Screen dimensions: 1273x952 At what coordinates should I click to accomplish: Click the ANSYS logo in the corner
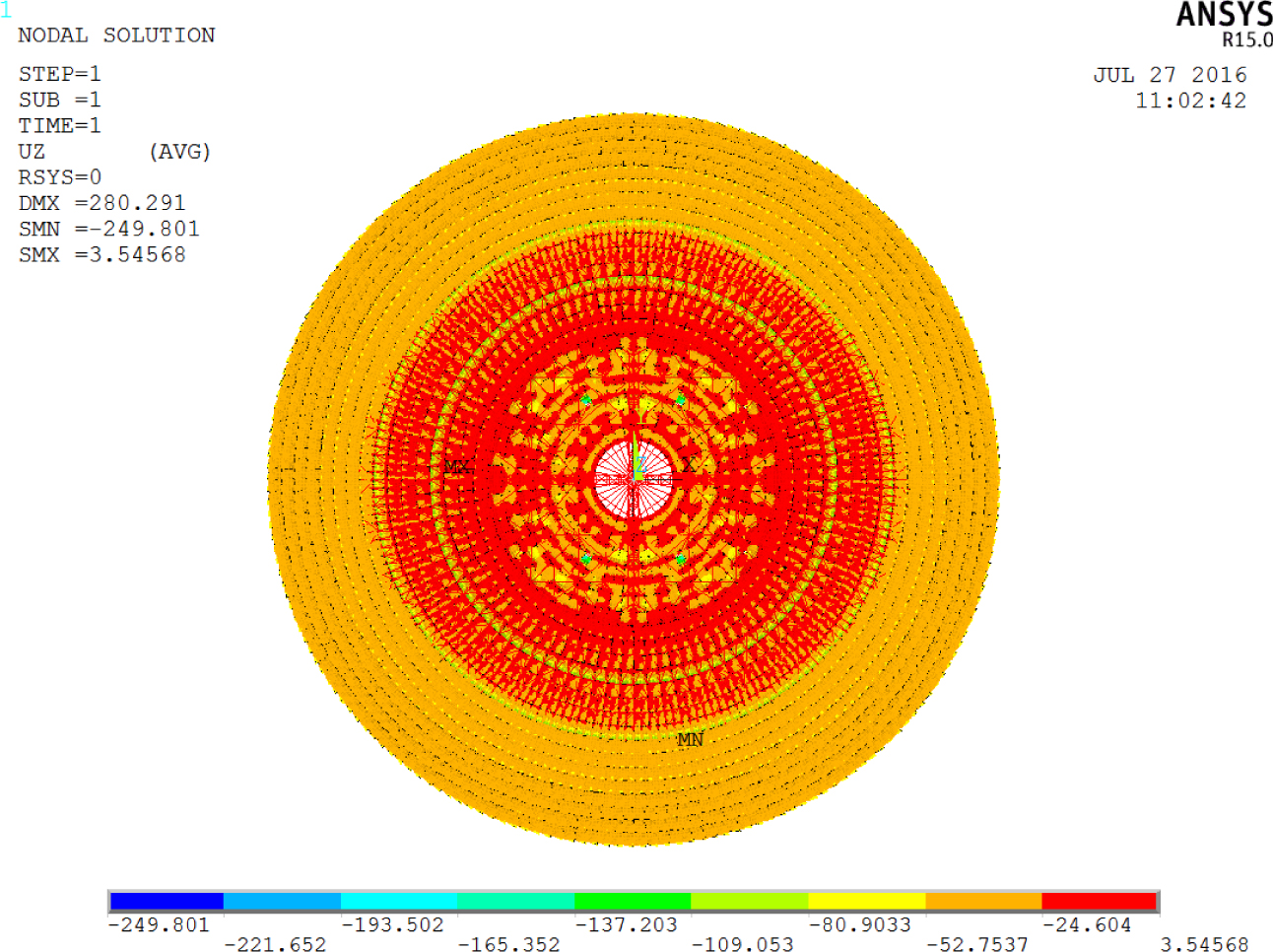click(1224, 16)
